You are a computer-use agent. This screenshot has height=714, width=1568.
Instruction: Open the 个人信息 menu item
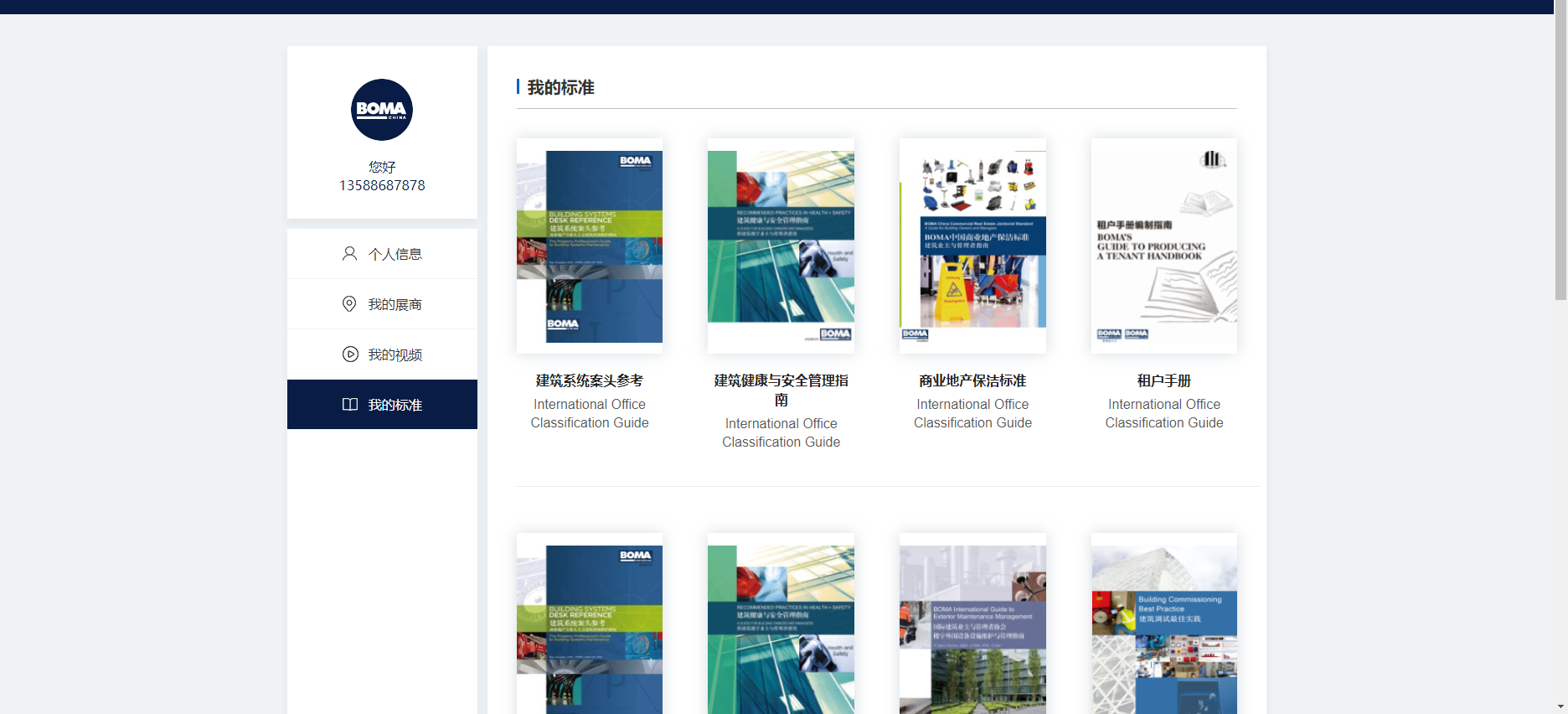click(382, 254)
